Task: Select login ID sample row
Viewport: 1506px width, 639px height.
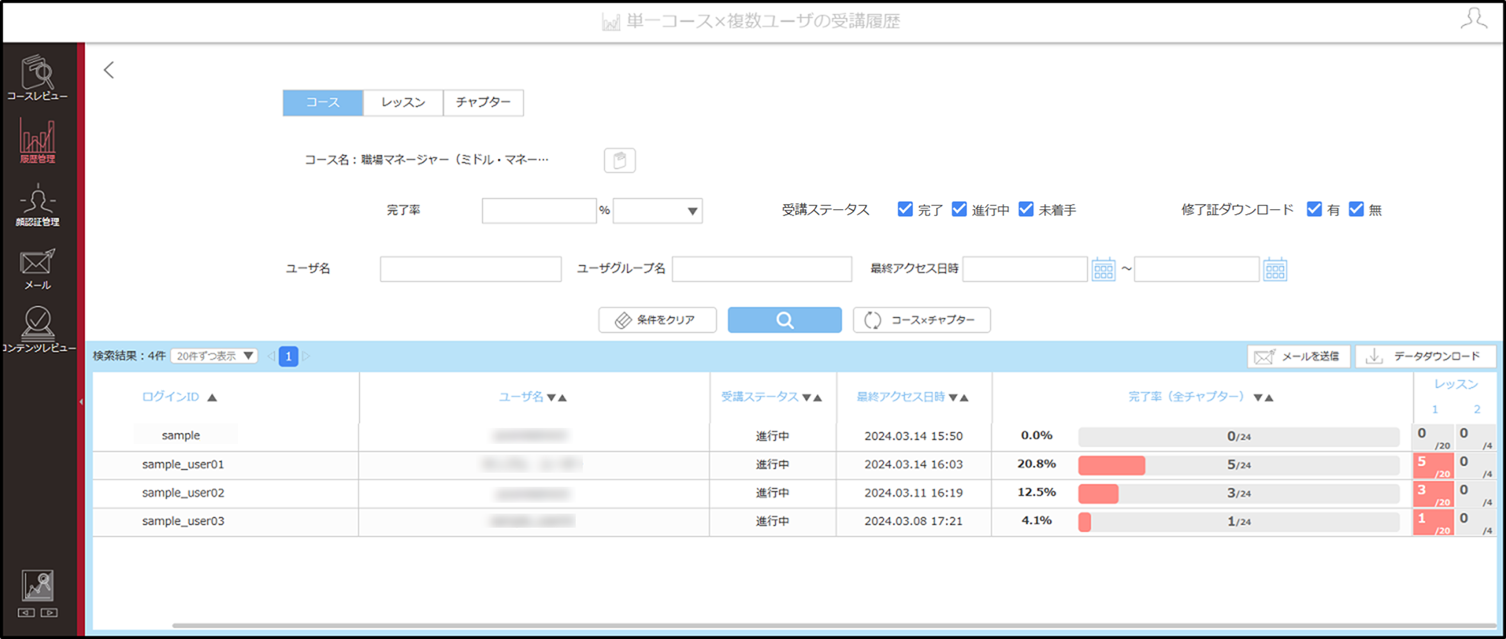Action: pyautogui.click(x=181, y=436)
